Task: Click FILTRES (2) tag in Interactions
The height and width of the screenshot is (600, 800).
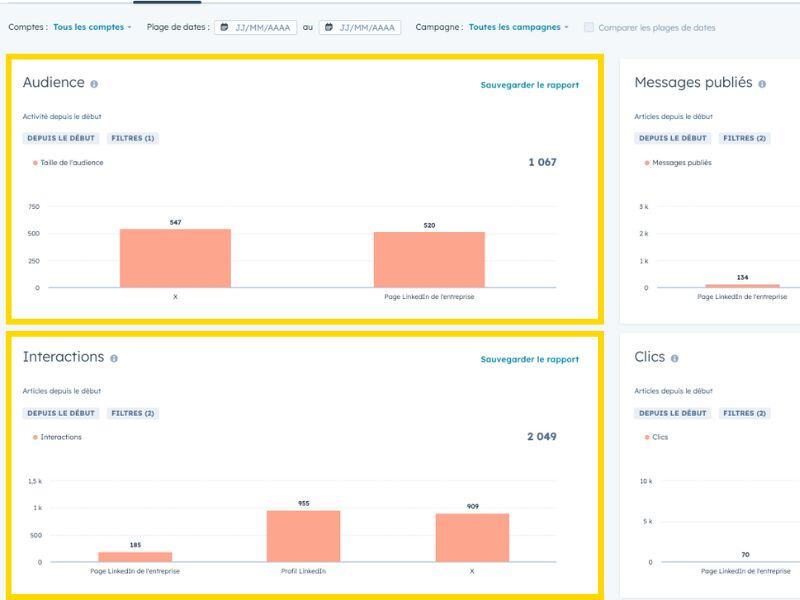Action: click(x=133, y=413)
